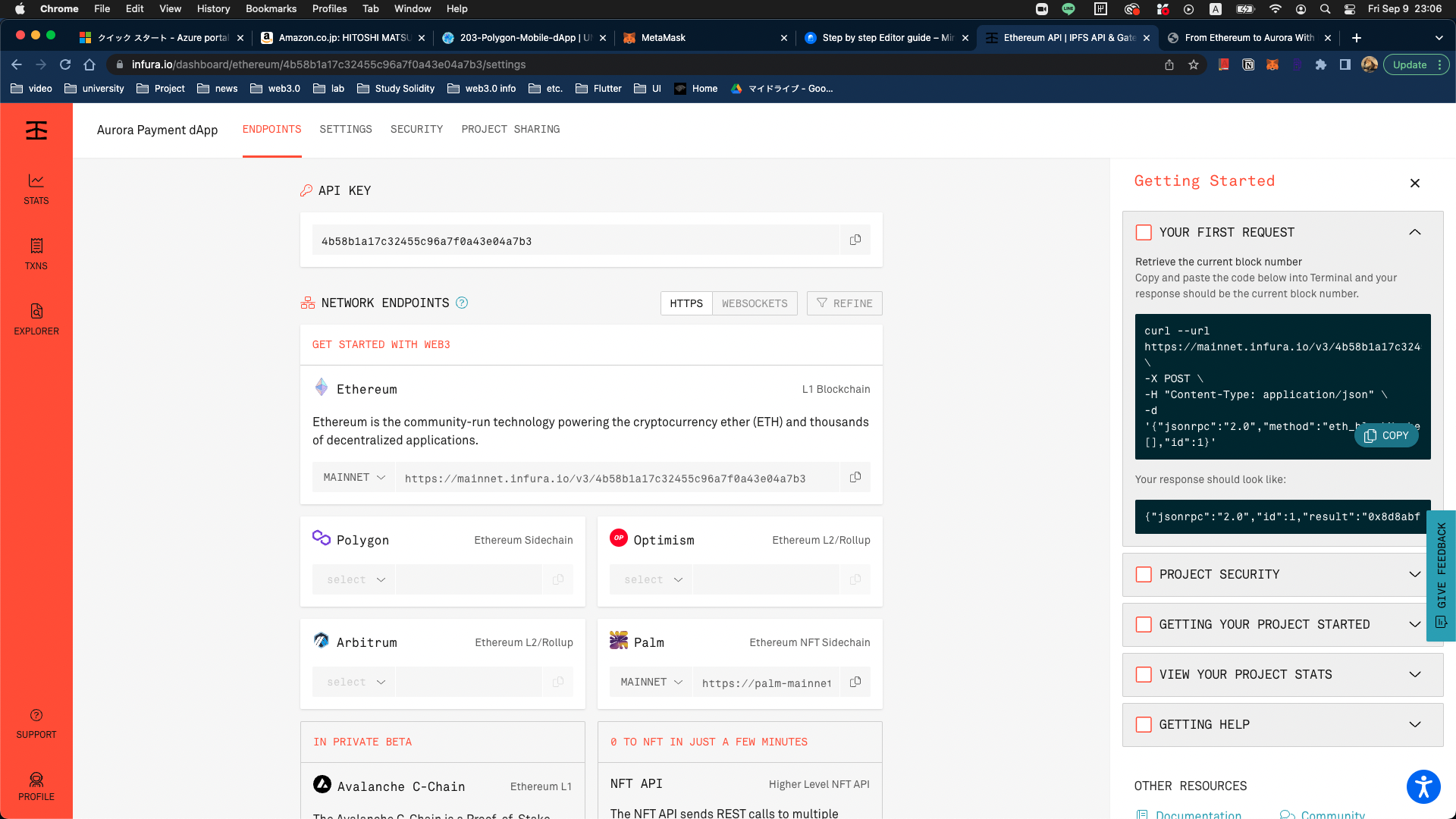Screen dimensions: 1456x819
Task: Expand the Project Security section
Action: click(x=1415, y=574)
